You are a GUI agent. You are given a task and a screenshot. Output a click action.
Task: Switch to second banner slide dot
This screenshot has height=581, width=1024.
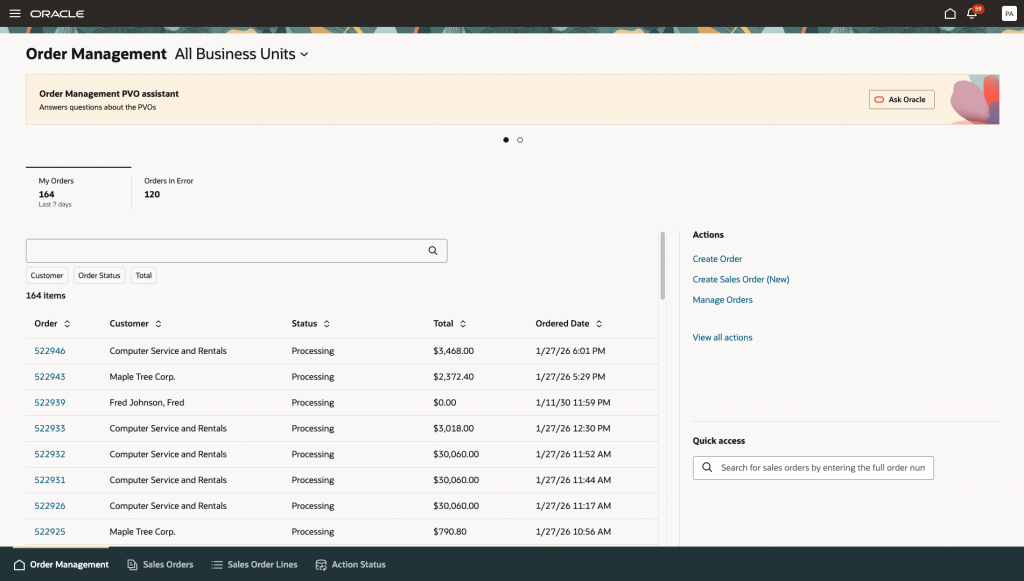[520, 140]
